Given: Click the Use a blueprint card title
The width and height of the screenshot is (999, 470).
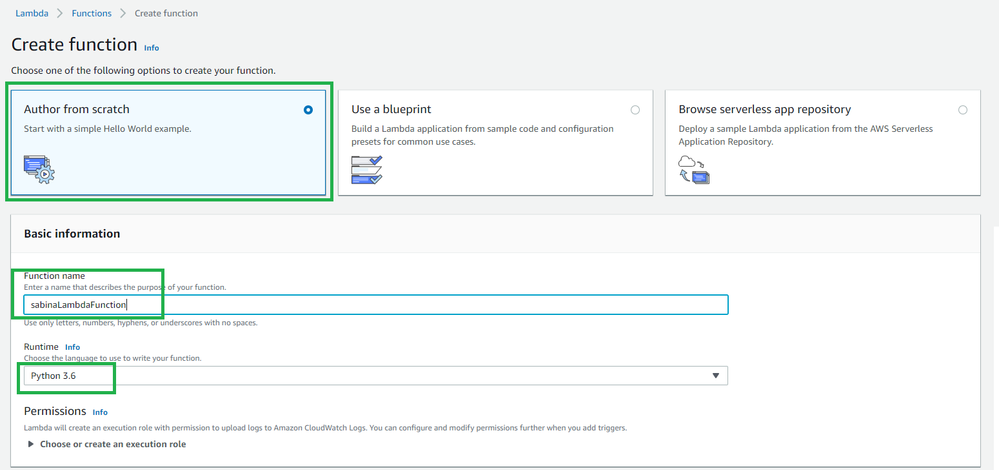Looking at the screenshot, I should (x=391, y=109).
